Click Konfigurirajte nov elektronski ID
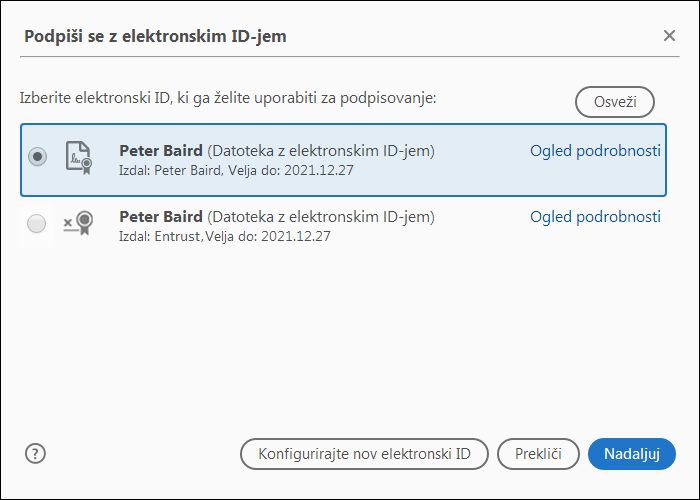Image resolution: width=700 pixels, height=500 pixels. point(364,453)
